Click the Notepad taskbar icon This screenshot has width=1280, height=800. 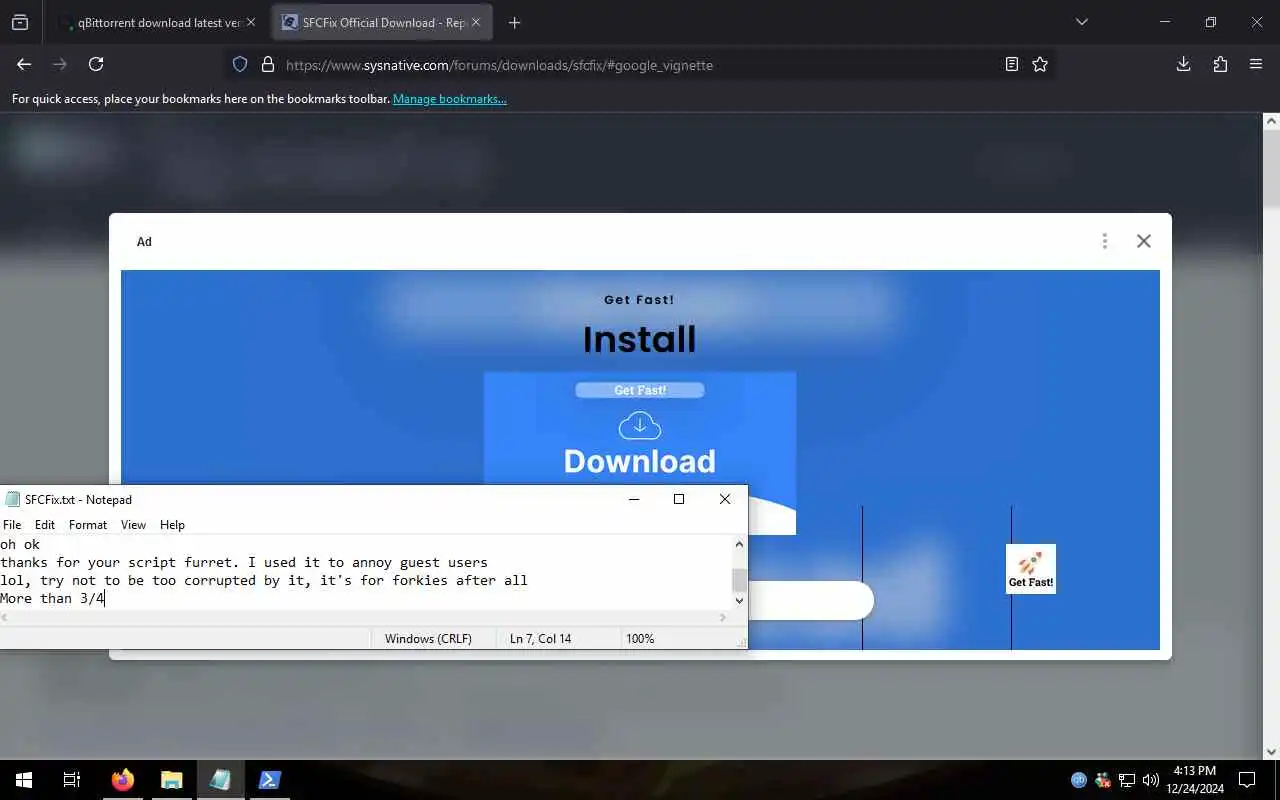220,780
